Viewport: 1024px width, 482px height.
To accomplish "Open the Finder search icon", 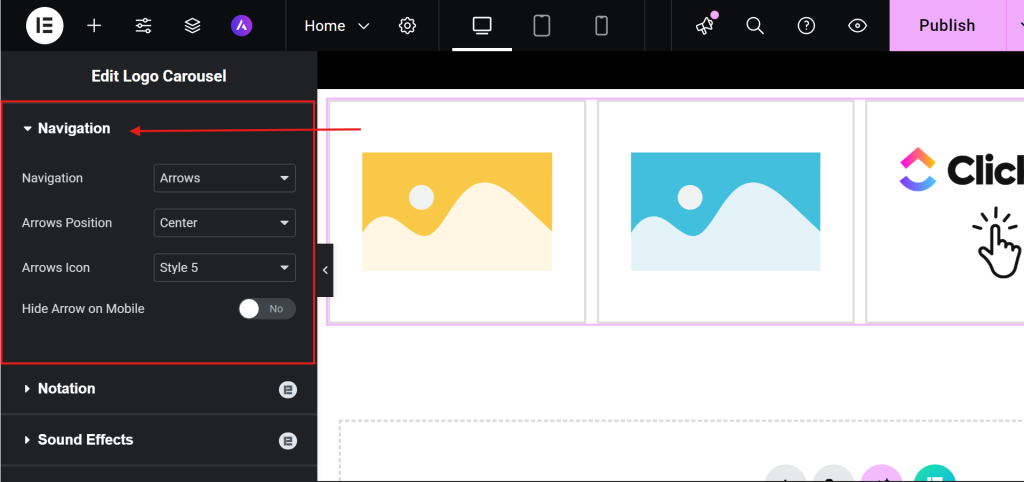I will 755,25.
